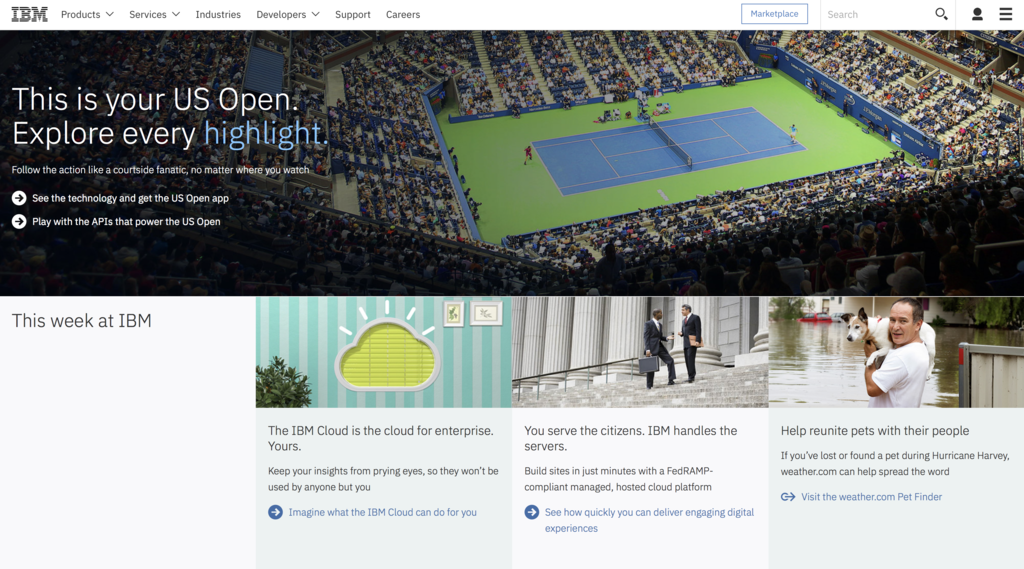Click 'Follow the action like a courtside fanatic' text
Viewport: 1024px width, 569px height.
click(x=161, y=169)
